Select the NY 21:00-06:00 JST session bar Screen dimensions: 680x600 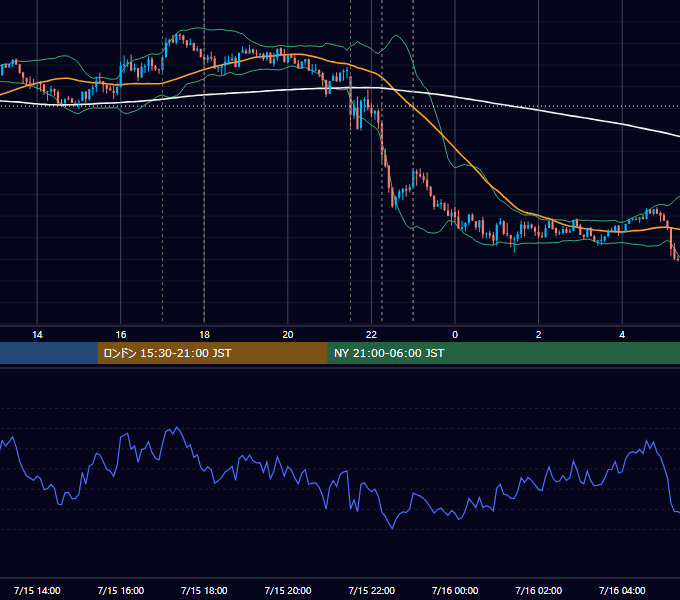(503, 353)
